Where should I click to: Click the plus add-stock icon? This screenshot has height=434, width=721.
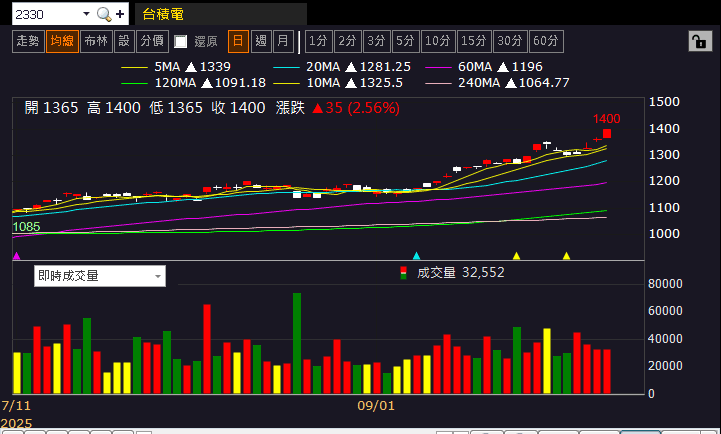[120, 14]
